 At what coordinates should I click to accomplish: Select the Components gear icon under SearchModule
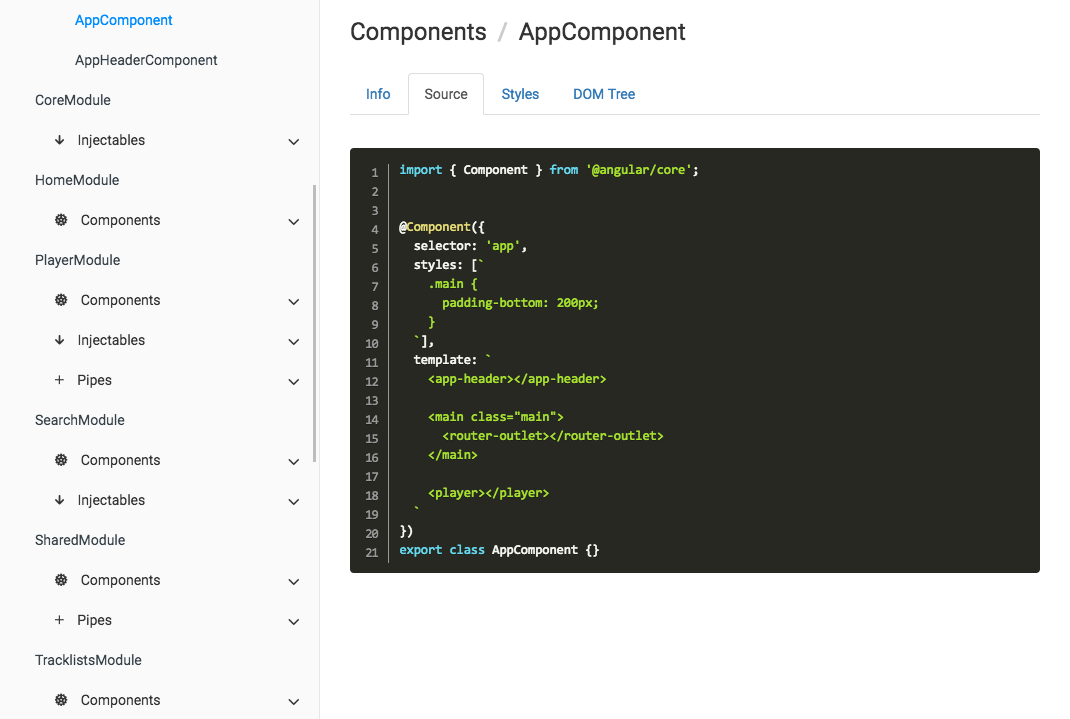[60, 460]
